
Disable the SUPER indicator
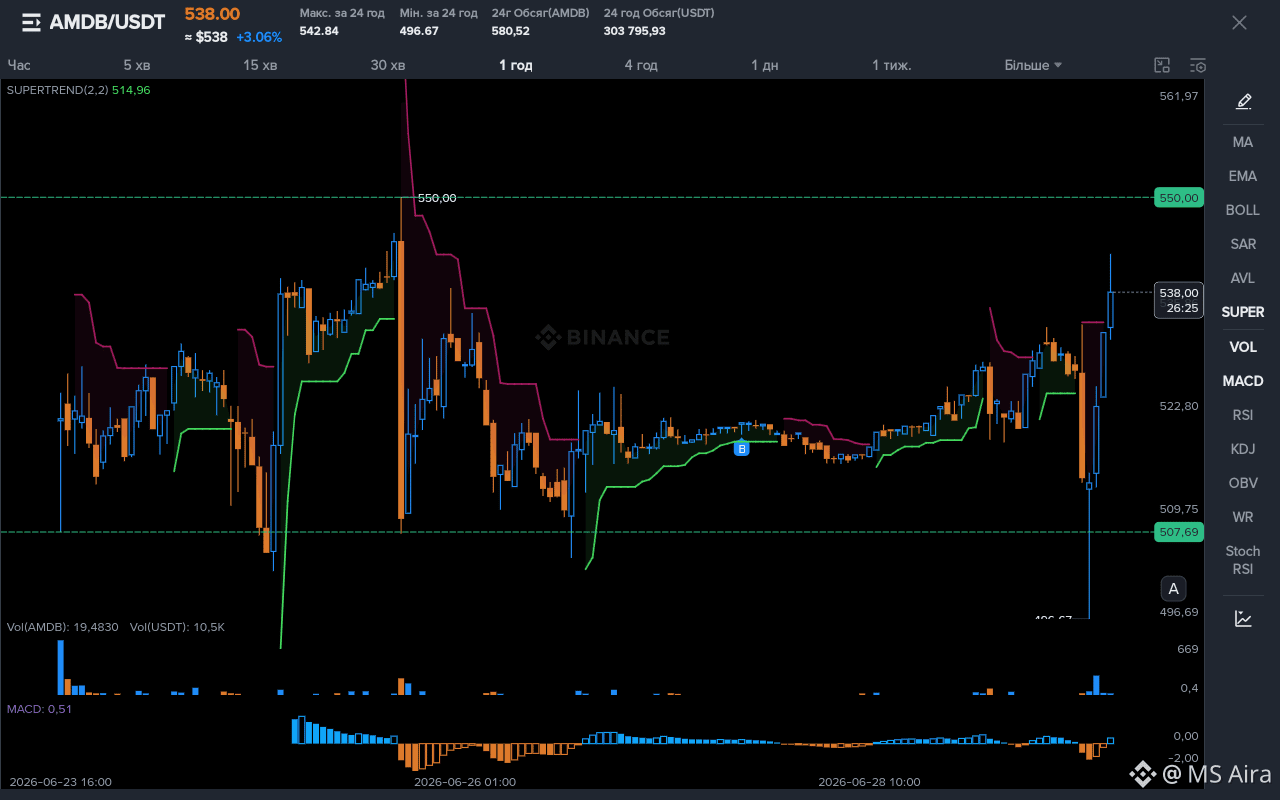[1243, 312]
